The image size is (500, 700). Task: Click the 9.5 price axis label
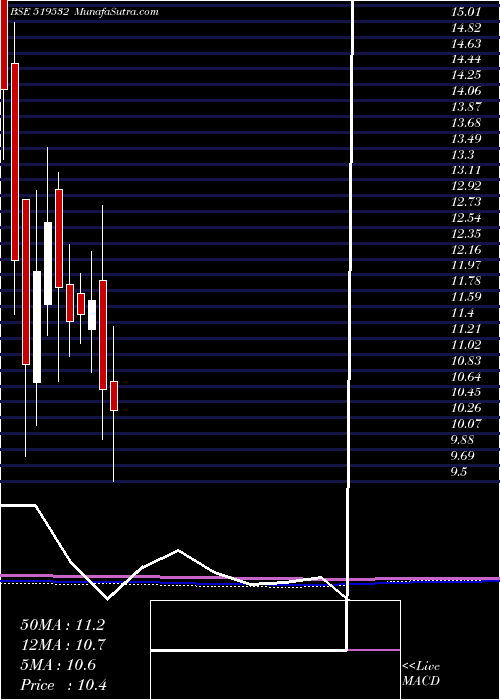pyautogui.click(x=459, y=472)
